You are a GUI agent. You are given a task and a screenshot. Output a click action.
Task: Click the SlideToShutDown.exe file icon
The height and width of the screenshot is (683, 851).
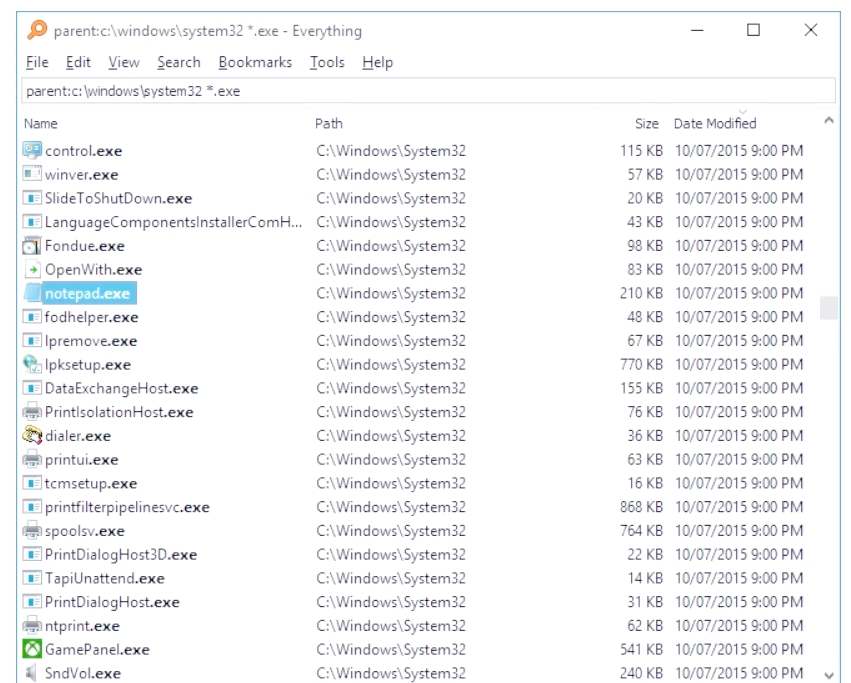coord(32,198)
